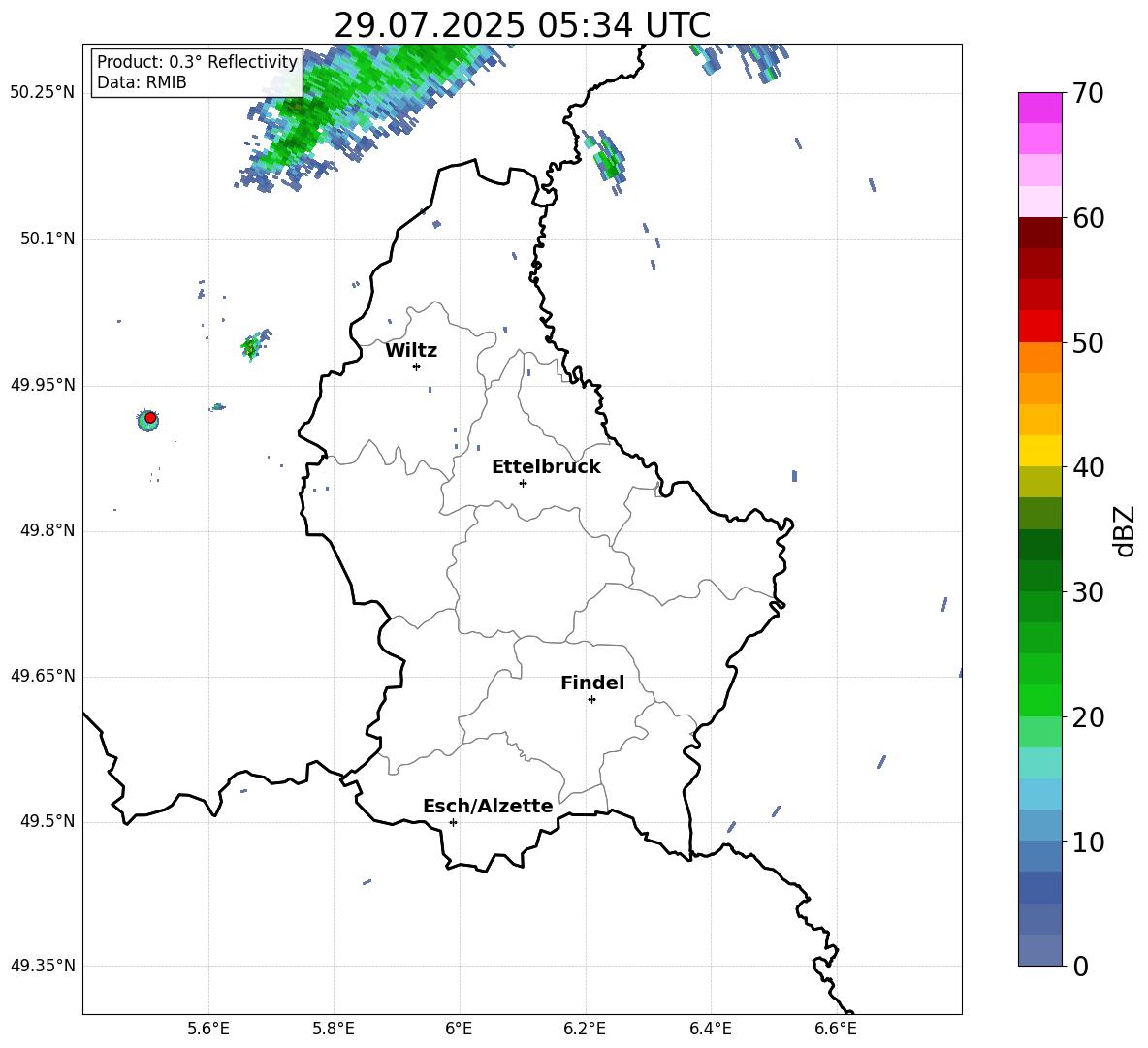Click the cross marker below Wiltz
Screen dimensions: 1148x1048
[x=416, y=366]
